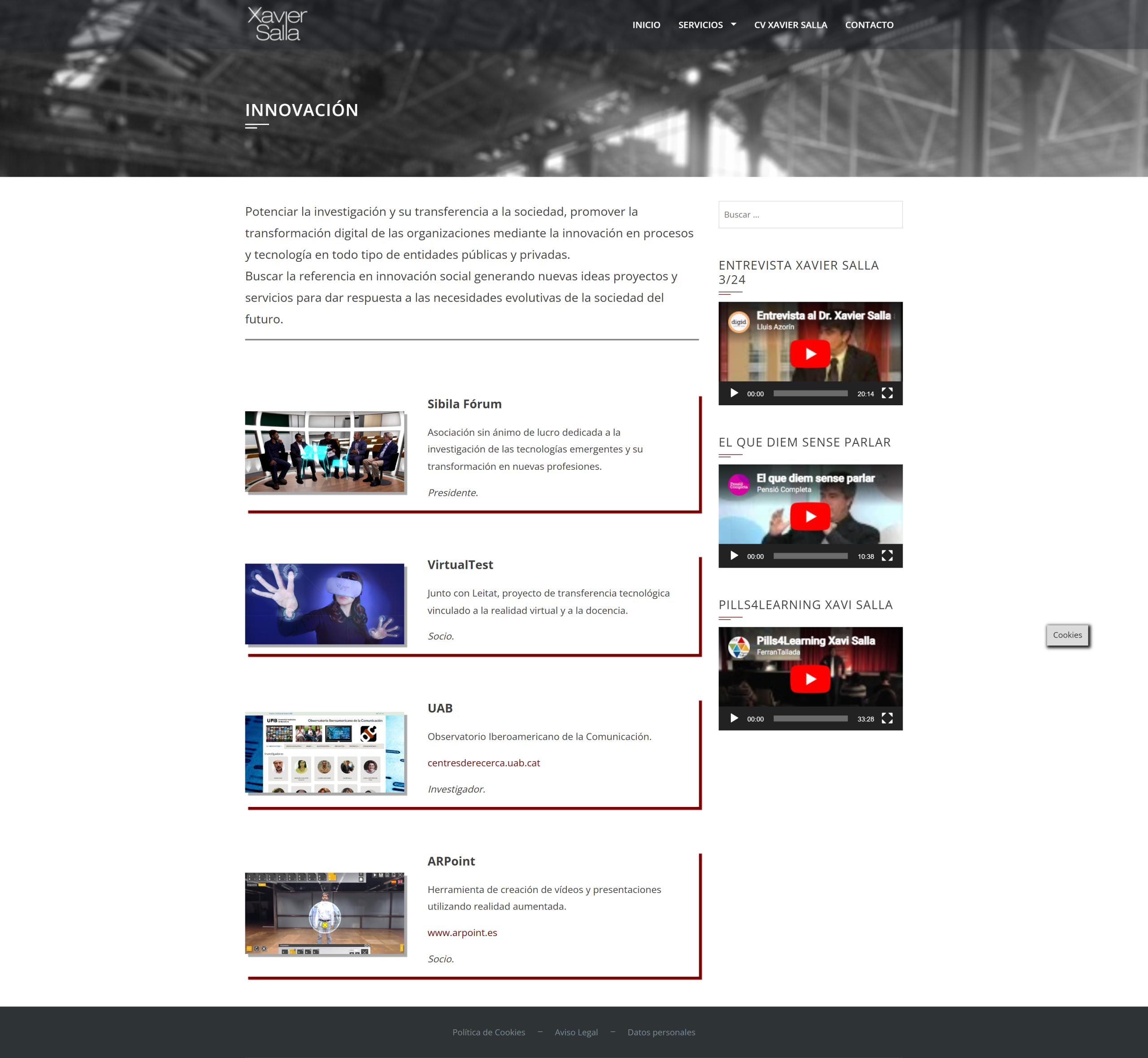The width and height of the screenshot is (1148, 1058).
Task: Click the Xavier Salla logo in the header
Action: tap(277, 25)
